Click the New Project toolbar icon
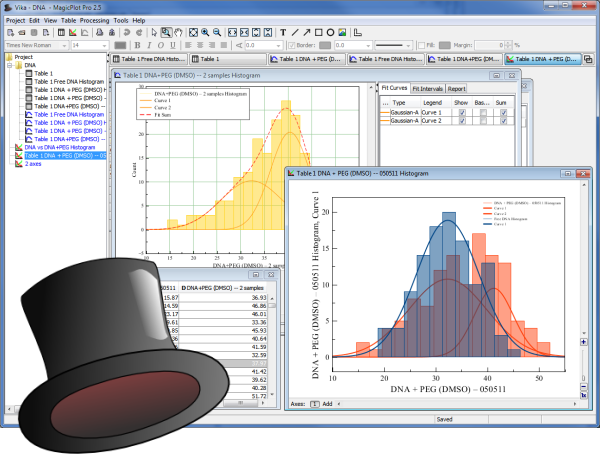 (11, 33)
